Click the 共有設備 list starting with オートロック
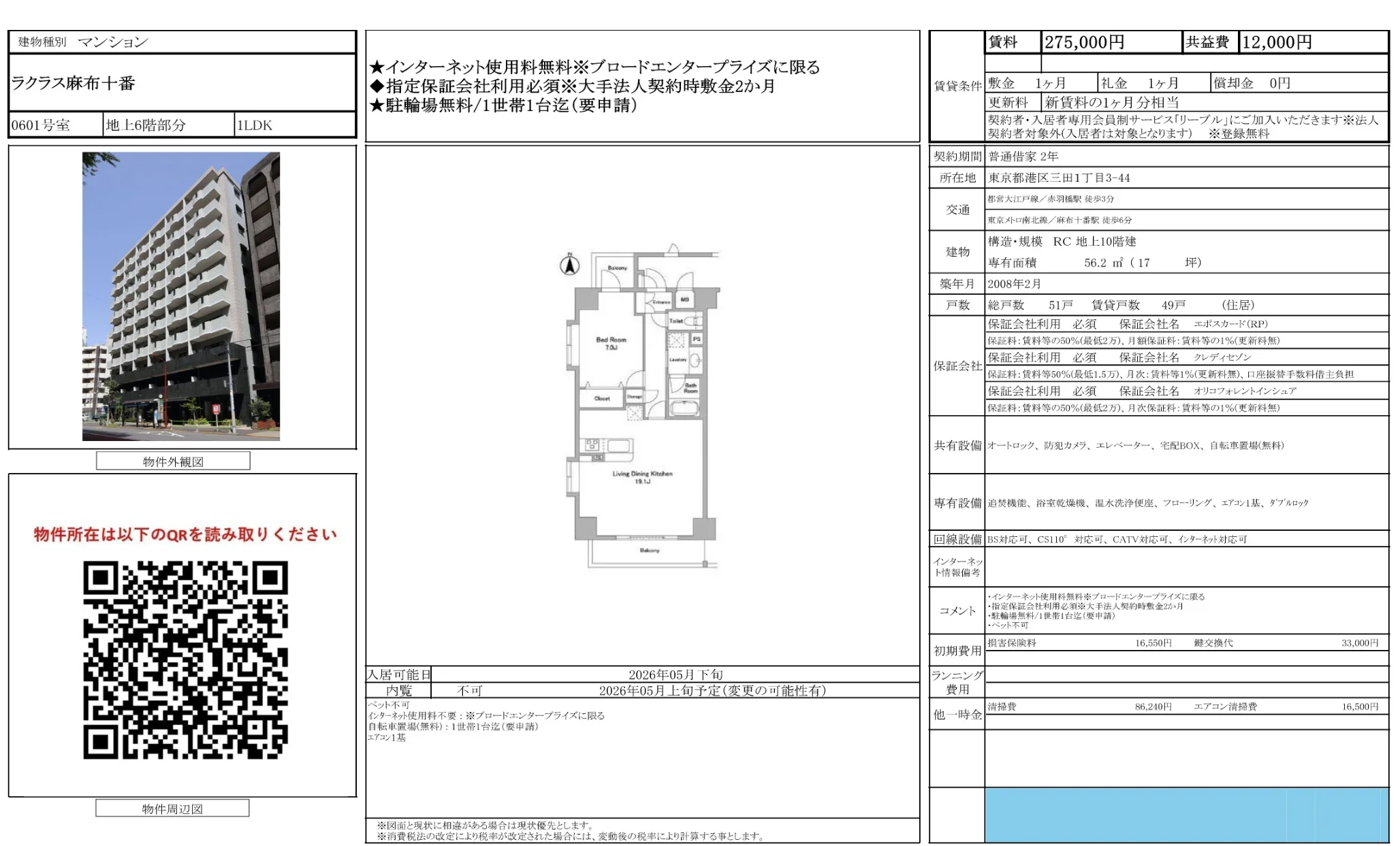 pyautogui.click(x=1135, y=446)
